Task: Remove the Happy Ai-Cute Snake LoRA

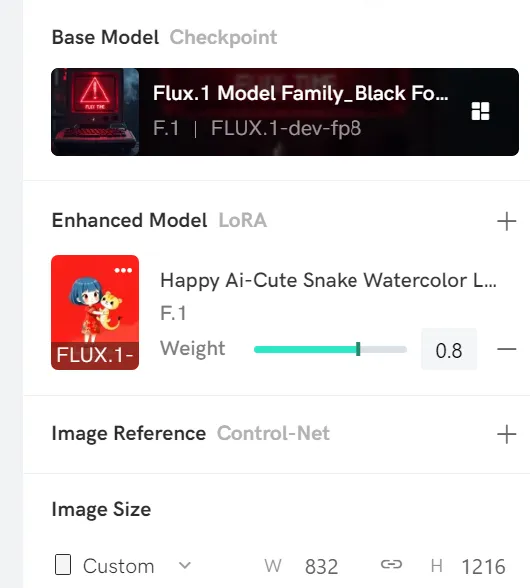Action: click(507, 349)
